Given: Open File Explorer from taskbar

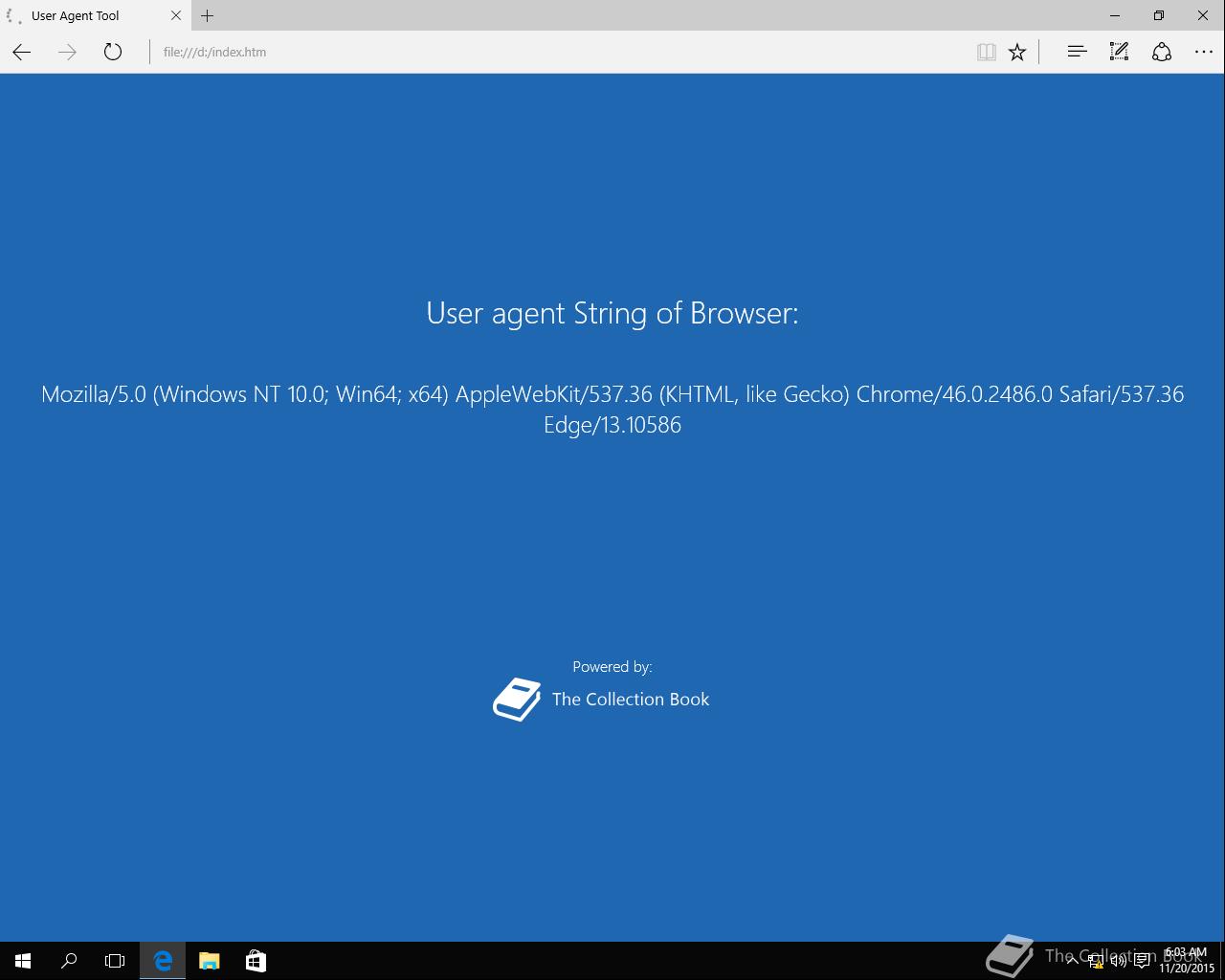Looking at the screenshot, I should [x=209, y=961].
